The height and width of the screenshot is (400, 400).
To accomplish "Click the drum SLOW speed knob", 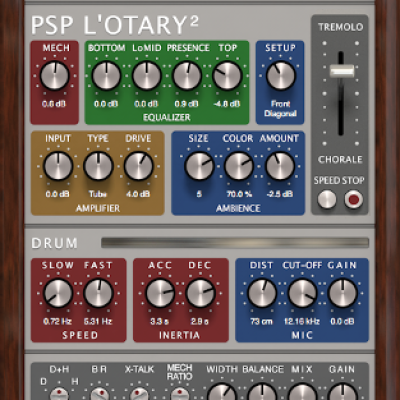I will tap(58, 293).
